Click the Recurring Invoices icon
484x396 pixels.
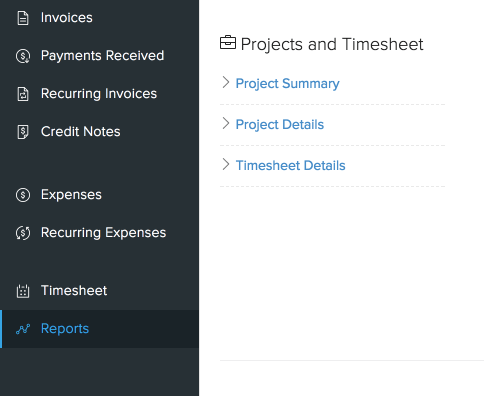[x=23, y=94]
